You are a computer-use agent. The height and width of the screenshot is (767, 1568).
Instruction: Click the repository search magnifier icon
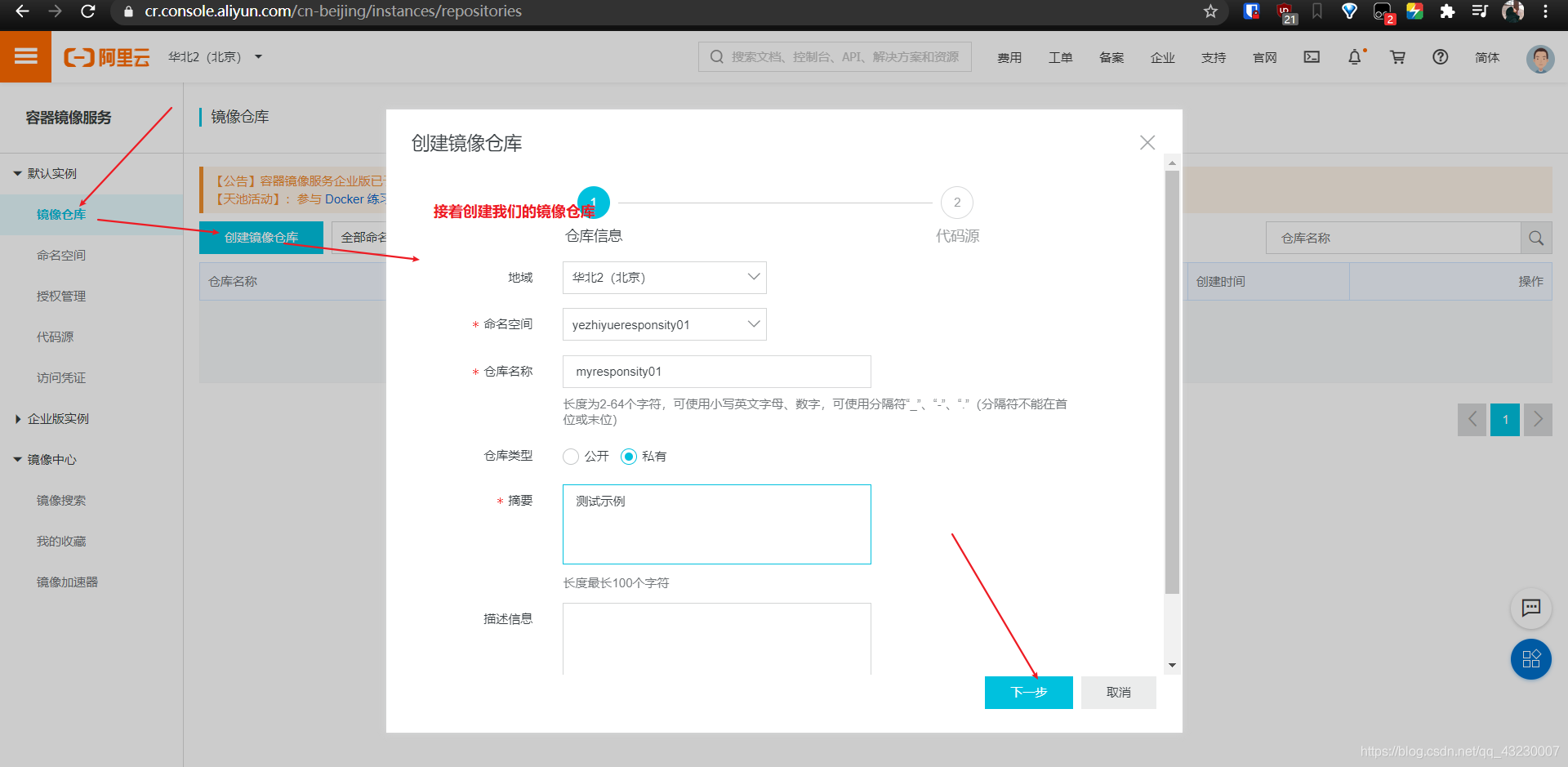click(x=1535, y=238)
